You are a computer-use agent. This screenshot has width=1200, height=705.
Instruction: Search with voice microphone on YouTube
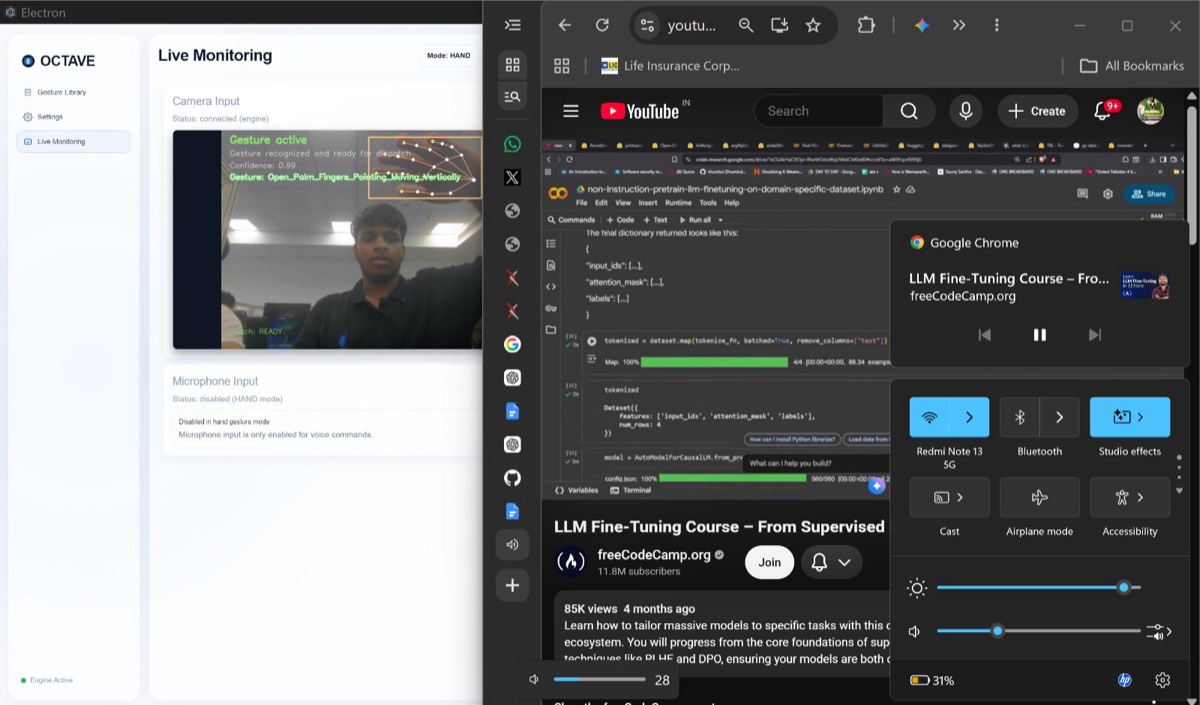point(966,111)
